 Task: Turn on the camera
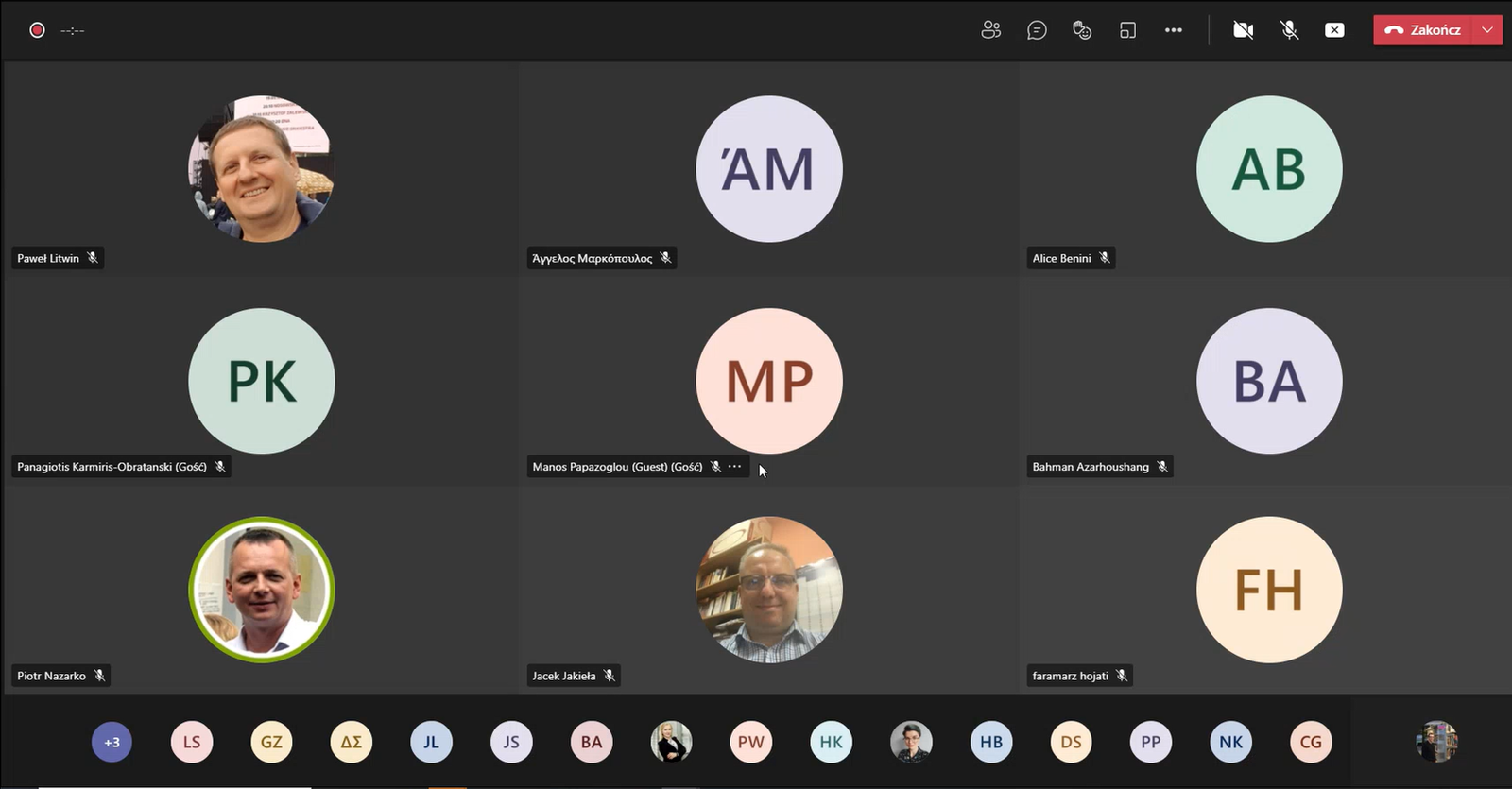1243,30
